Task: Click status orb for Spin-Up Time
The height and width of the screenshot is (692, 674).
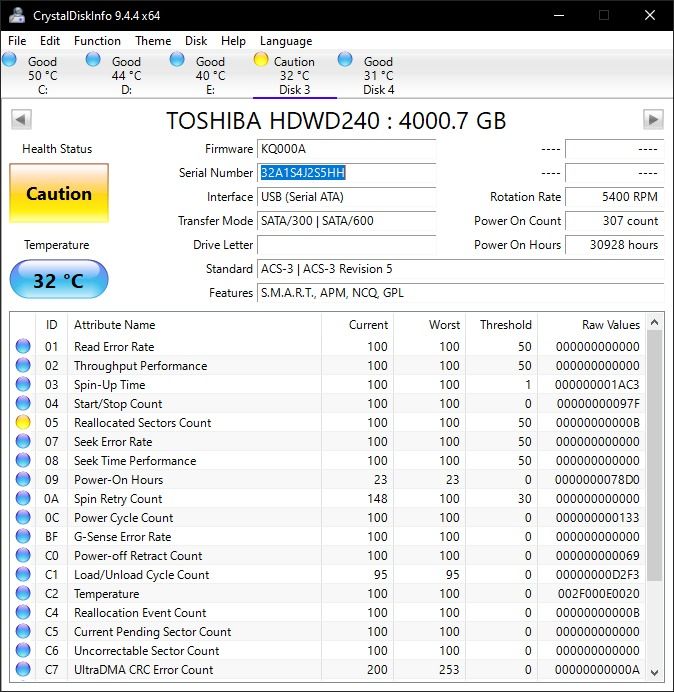Action: click(x=23, y=384)
